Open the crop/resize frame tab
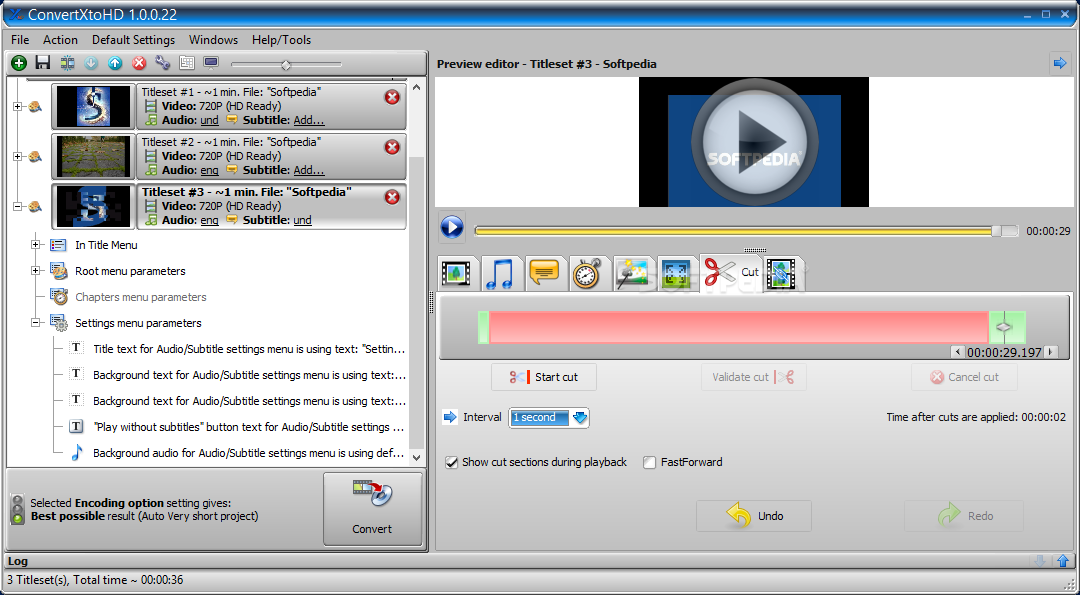 (676, 273)
